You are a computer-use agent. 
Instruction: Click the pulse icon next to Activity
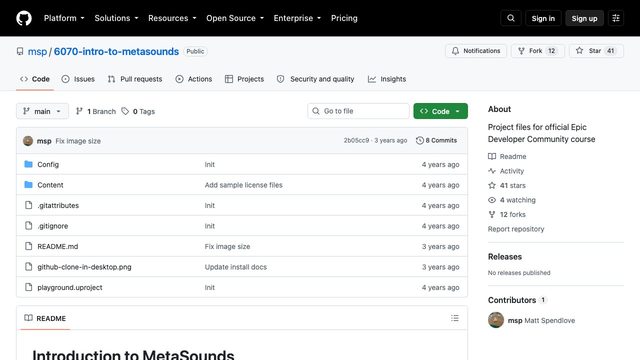point(492,171)
